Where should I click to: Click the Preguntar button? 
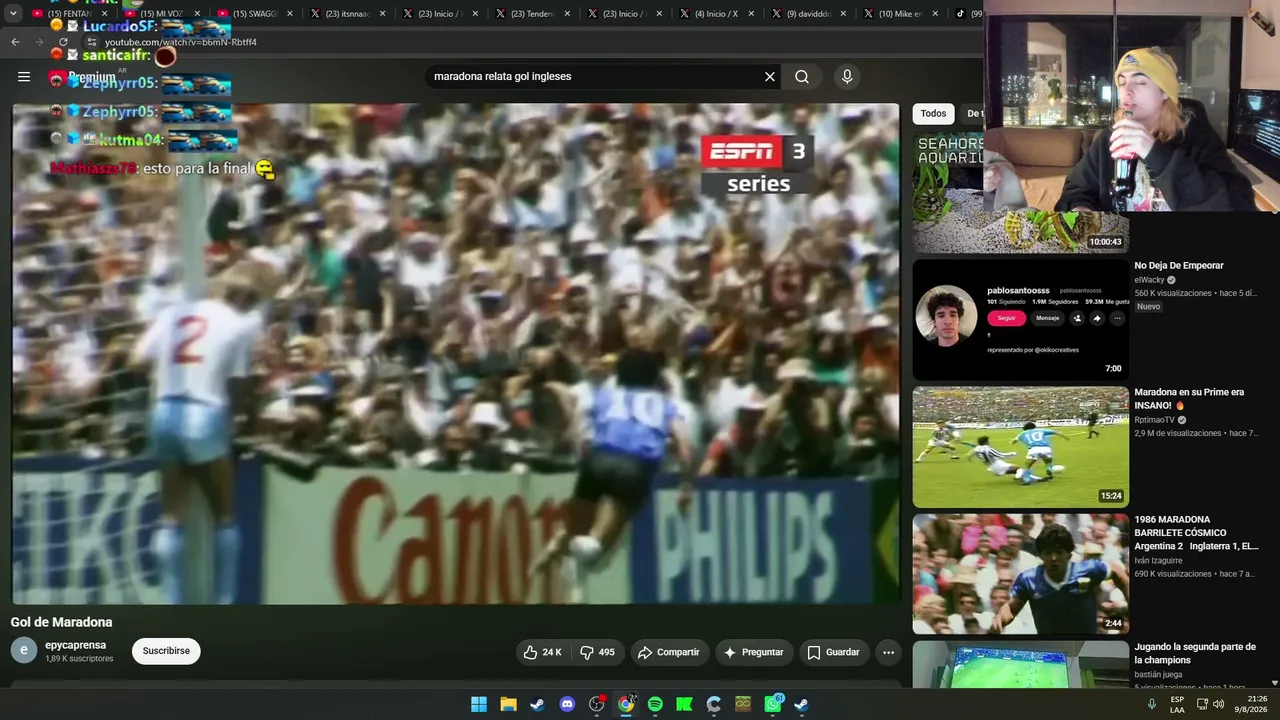click(753, 652)
